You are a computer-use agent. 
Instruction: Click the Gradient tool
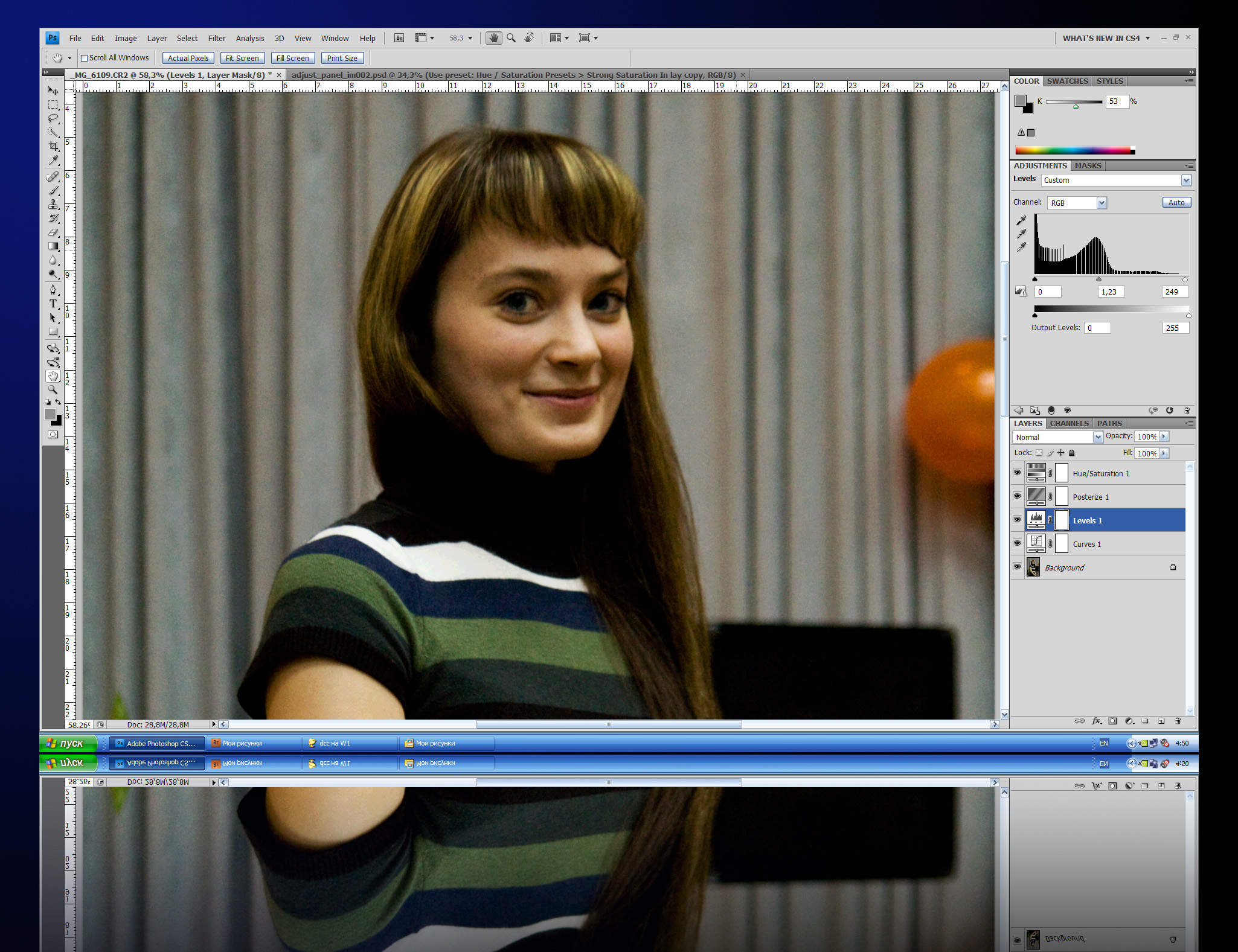(53, 246)
